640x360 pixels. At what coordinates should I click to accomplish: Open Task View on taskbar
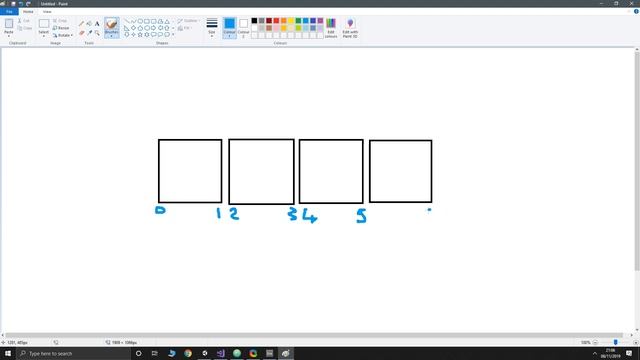click(x=155, y=353)
